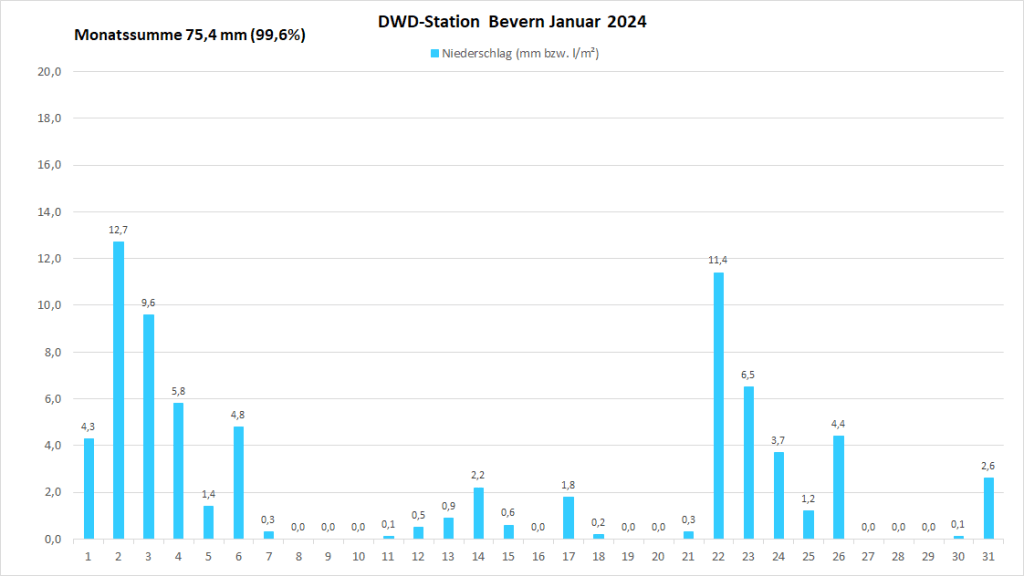The height and width of the screenshot is (576, 1024).
Task: Click the x-axis label for day 16
Action: (x=538, y=555)
